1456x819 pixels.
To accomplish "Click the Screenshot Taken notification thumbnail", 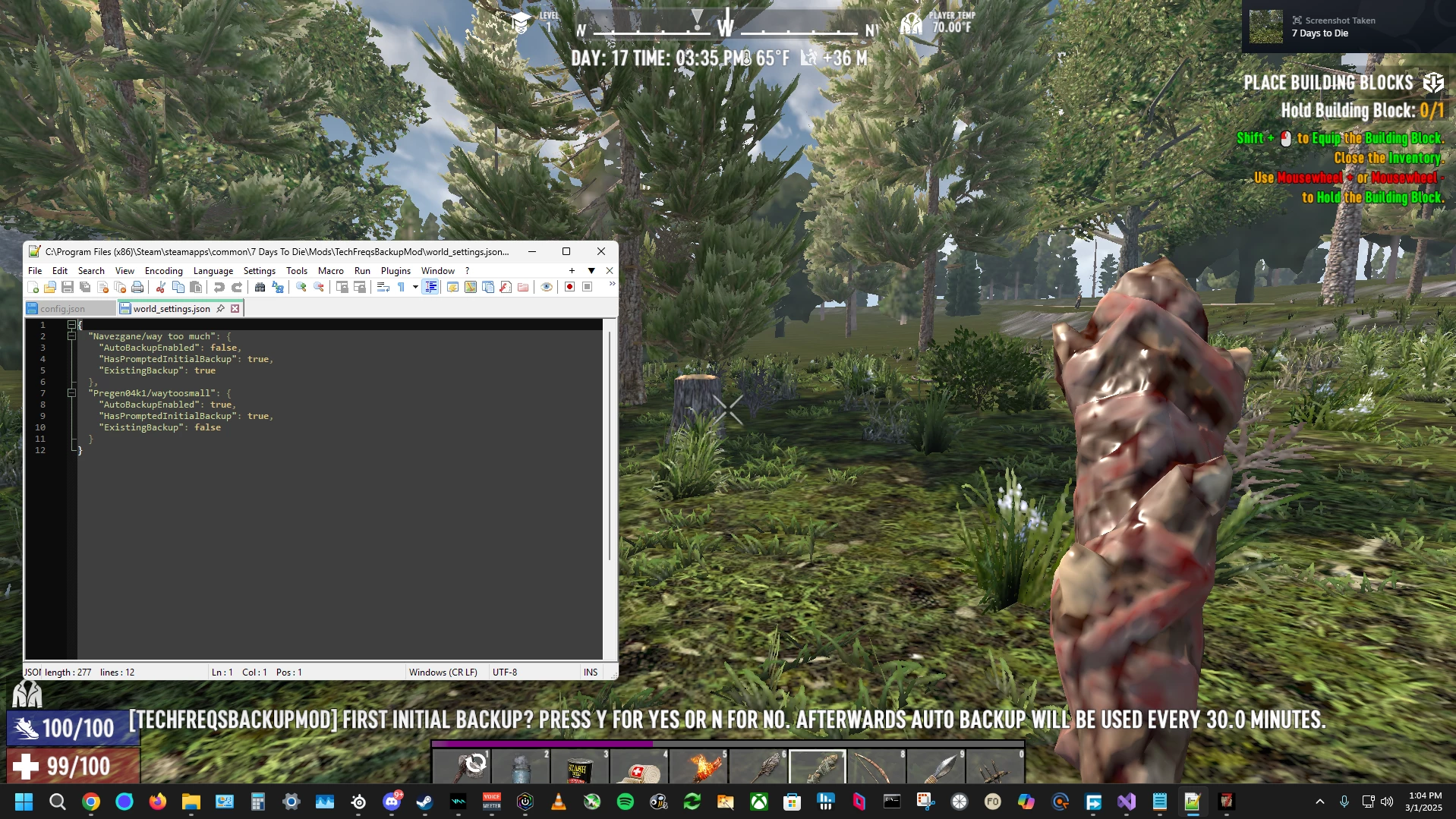I will 1265,27.
